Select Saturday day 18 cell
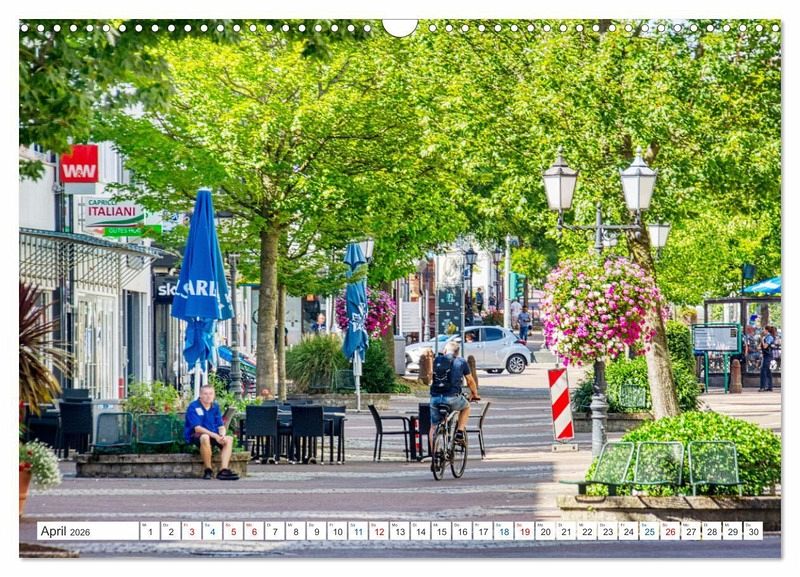The width and height of the screenshot is (800, 577). (504, 531)
